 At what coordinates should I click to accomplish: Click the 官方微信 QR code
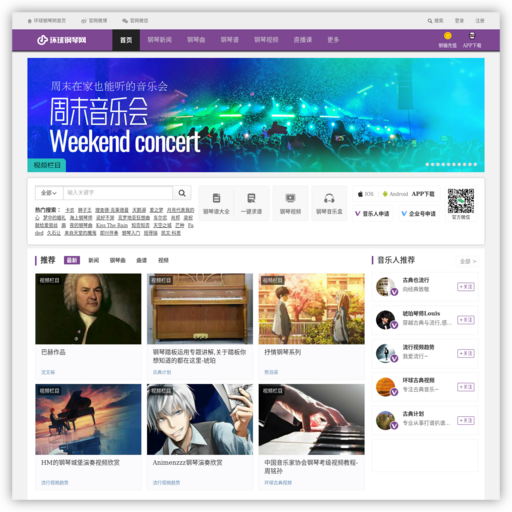[x=461, y=201]
